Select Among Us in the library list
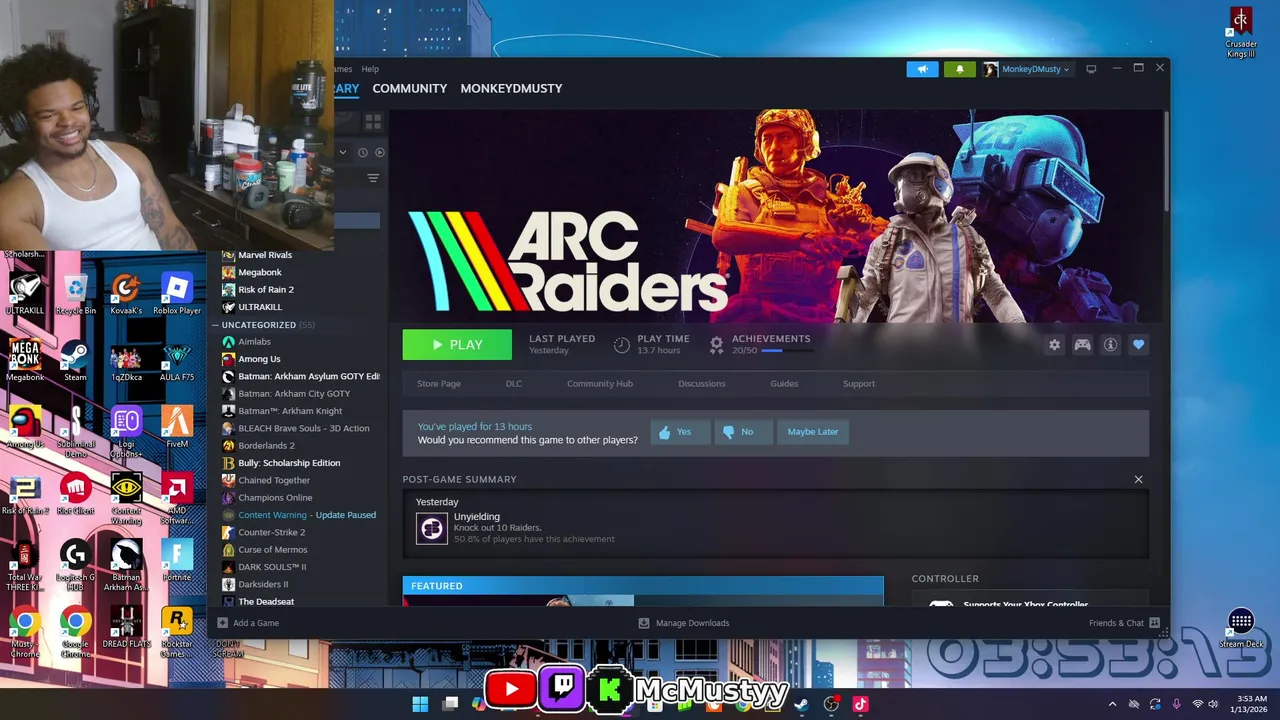1280x720 pixels. [259, 359]
